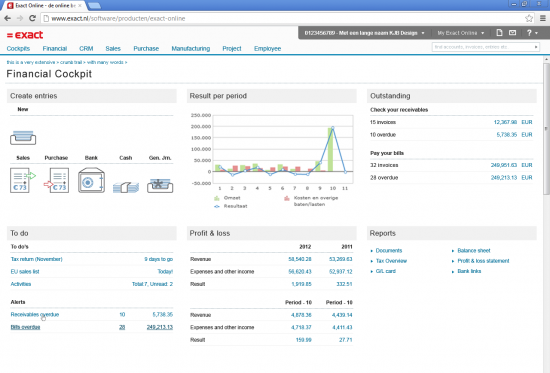Reload the page with refresh icon
Viewport: 550px width, 373px height.
click(32, 18)
